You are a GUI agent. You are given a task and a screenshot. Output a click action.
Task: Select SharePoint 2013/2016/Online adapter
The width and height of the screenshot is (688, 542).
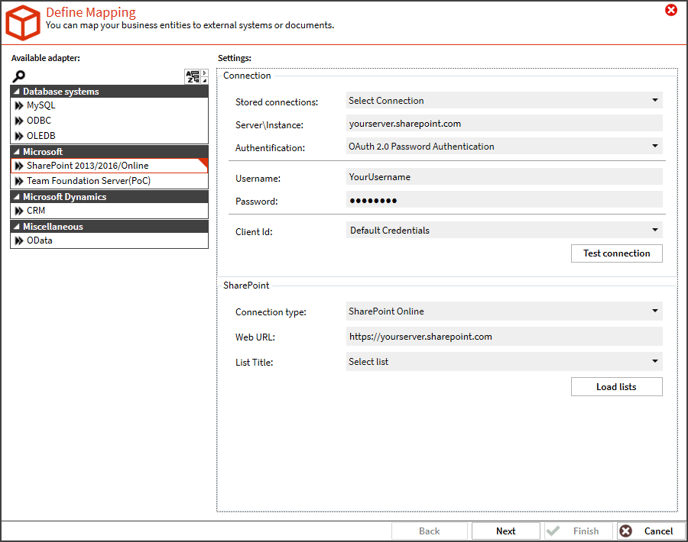tap(109, 166)
